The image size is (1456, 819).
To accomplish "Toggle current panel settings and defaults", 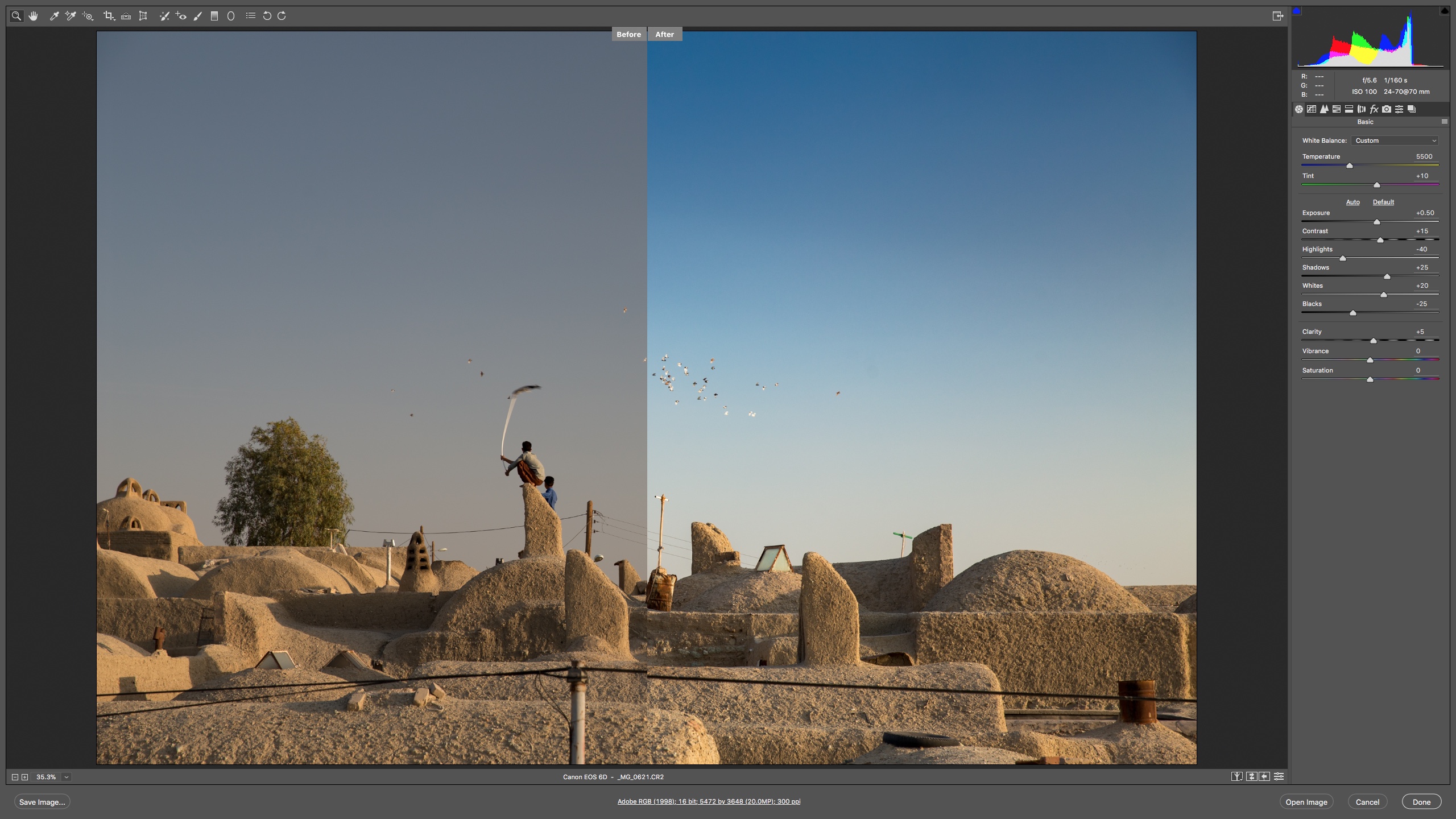I will tap(1279, 776).
